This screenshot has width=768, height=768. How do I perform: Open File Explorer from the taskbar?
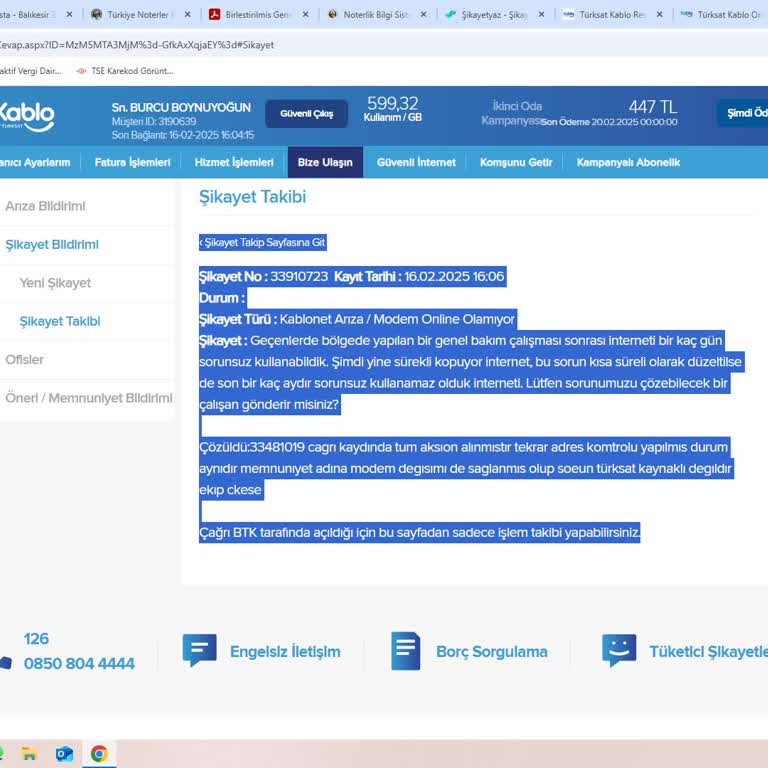[x=29, y=754]
